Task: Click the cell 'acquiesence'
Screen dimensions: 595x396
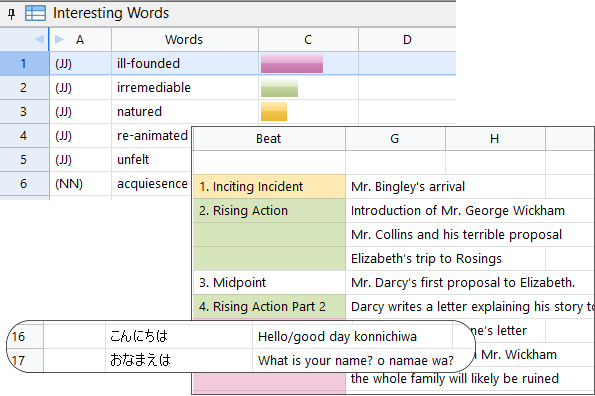Action: click(152, 184)
